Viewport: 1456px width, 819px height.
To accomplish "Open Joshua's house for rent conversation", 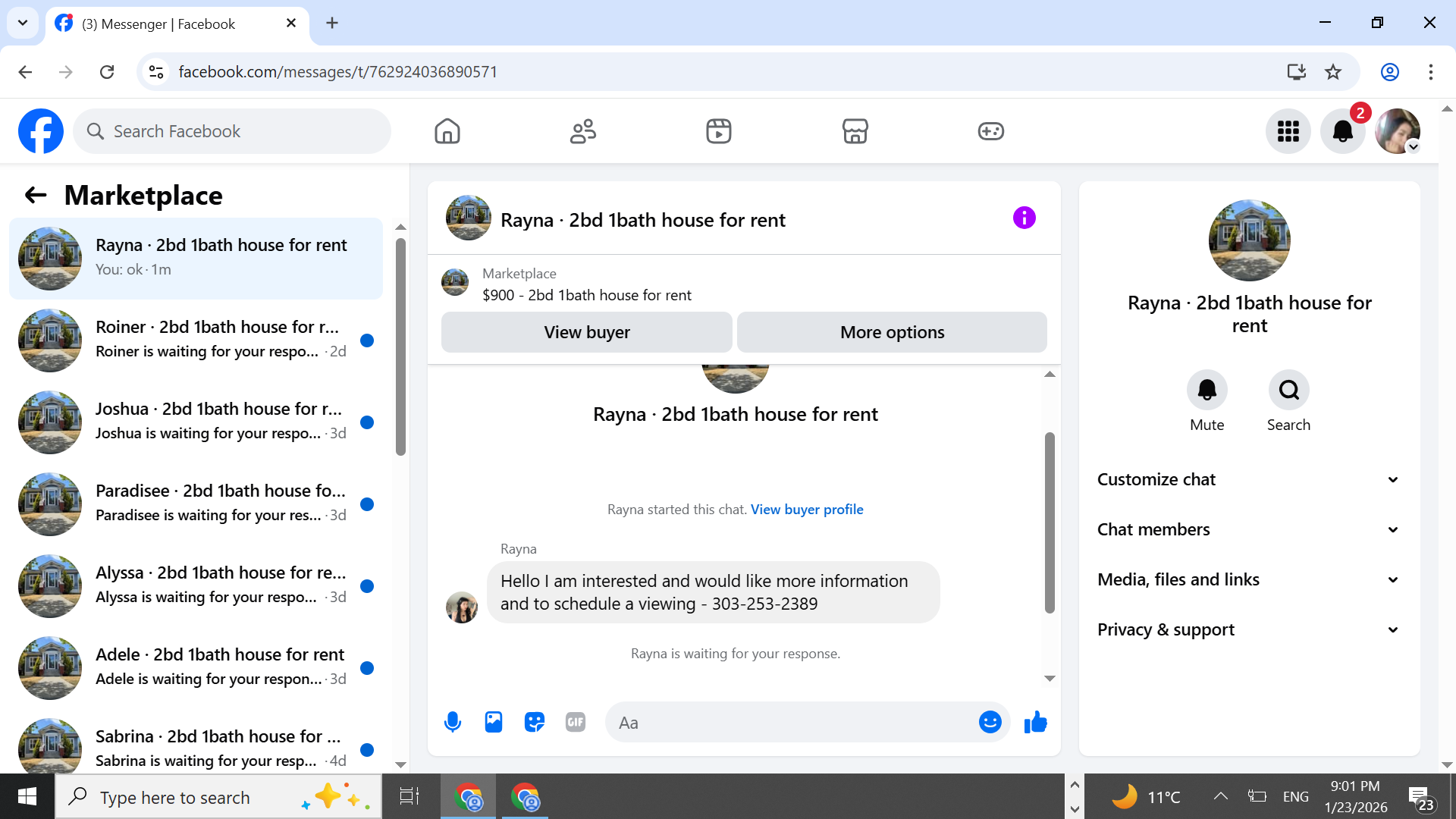I will (196, 422).
